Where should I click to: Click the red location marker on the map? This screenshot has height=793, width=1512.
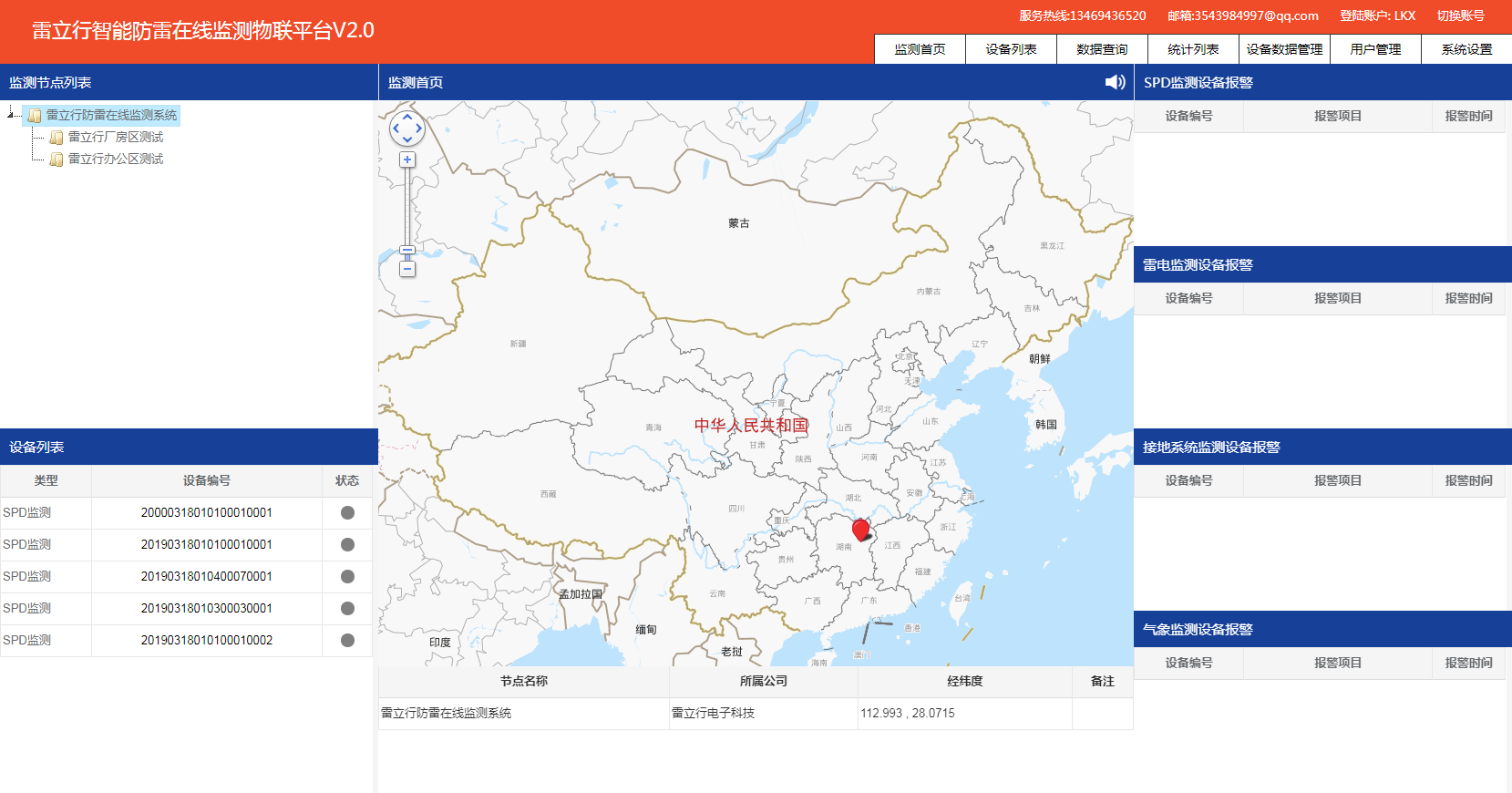[860, 529]
